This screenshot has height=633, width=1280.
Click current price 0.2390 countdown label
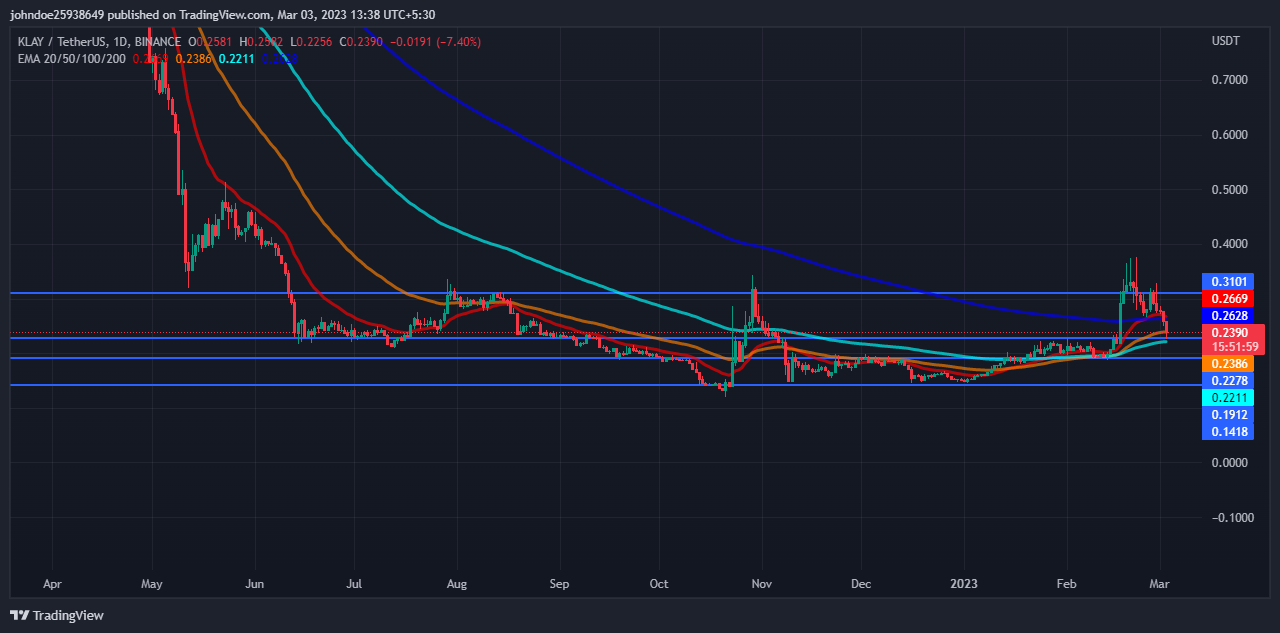[x=1231, y=339]
